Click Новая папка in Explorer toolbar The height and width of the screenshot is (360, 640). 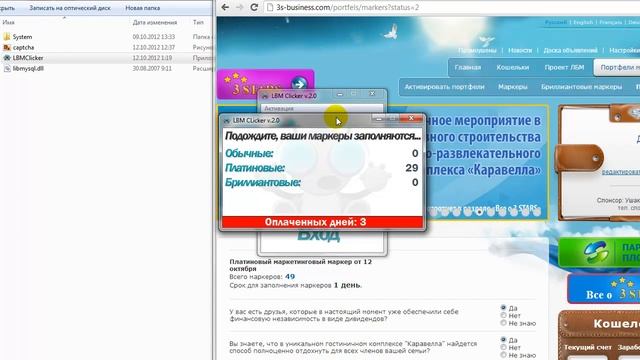coord(142,8)
